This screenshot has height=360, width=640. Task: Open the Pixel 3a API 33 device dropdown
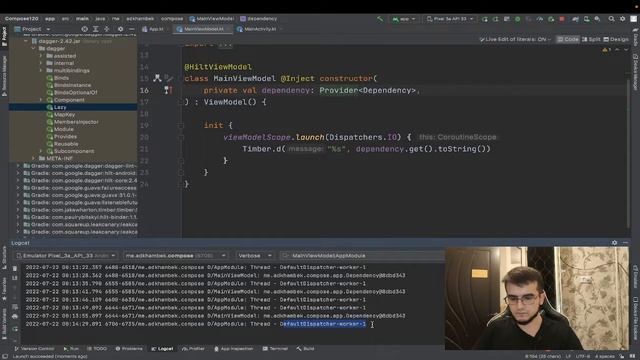(x=450, y=19)
